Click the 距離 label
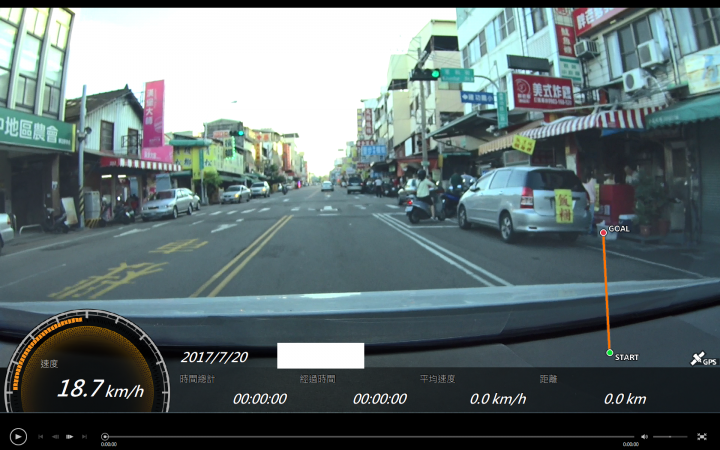 [549, 379]
